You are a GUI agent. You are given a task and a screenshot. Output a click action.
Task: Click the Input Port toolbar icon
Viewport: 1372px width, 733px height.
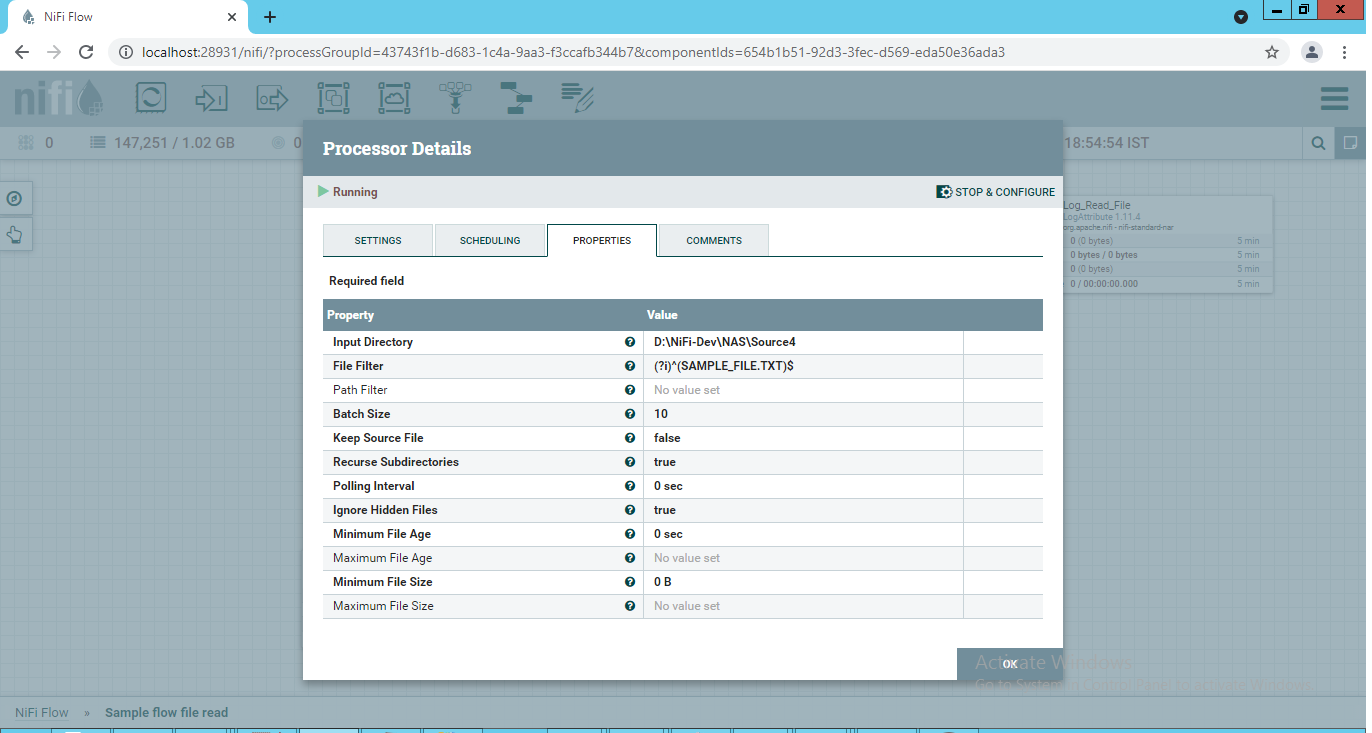(x=210, y=98)
